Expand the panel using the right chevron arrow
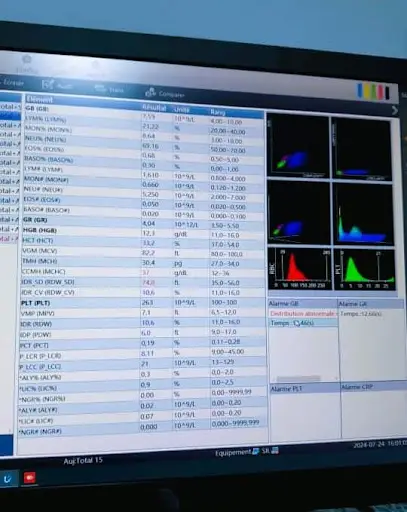The image size is (407, 512). pos(395,110)
